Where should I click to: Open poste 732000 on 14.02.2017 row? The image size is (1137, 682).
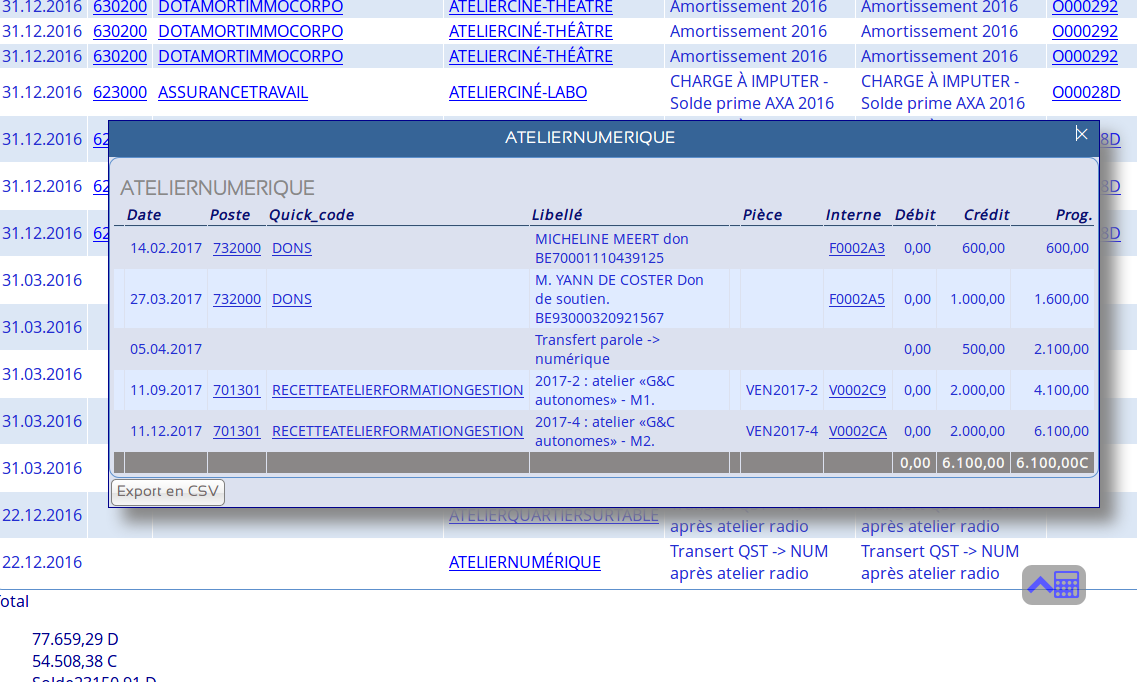(x=236, y=248)
